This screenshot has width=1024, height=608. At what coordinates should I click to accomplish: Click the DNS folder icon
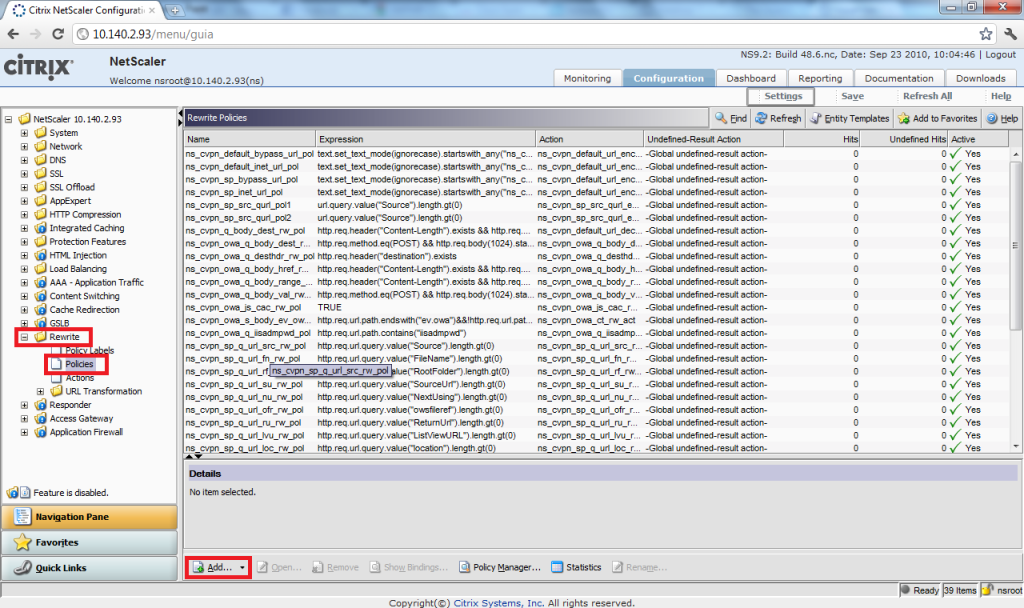coord(40,160)
